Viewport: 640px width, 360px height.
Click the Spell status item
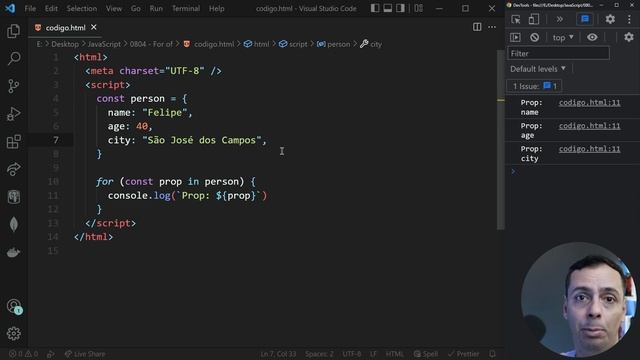pyautogui.click(x=426, y=354)
